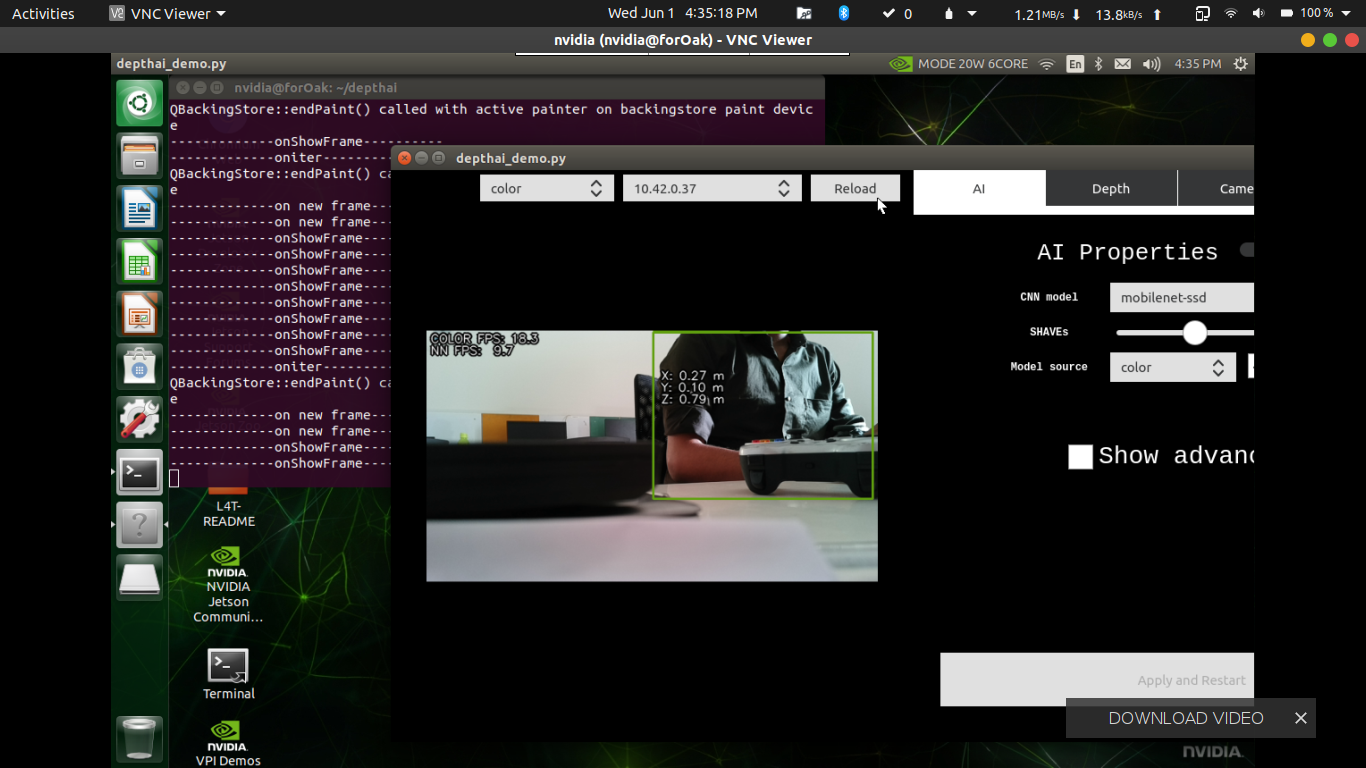This screenshot has width=1366, height=768.
Task: Open Terminal desktop shortcut
Action: (229, 675)
